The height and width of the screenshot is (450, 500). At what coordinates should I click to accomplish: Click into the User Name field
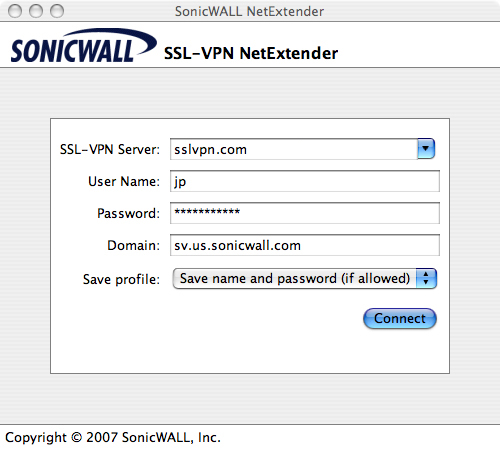pos(305,181)
